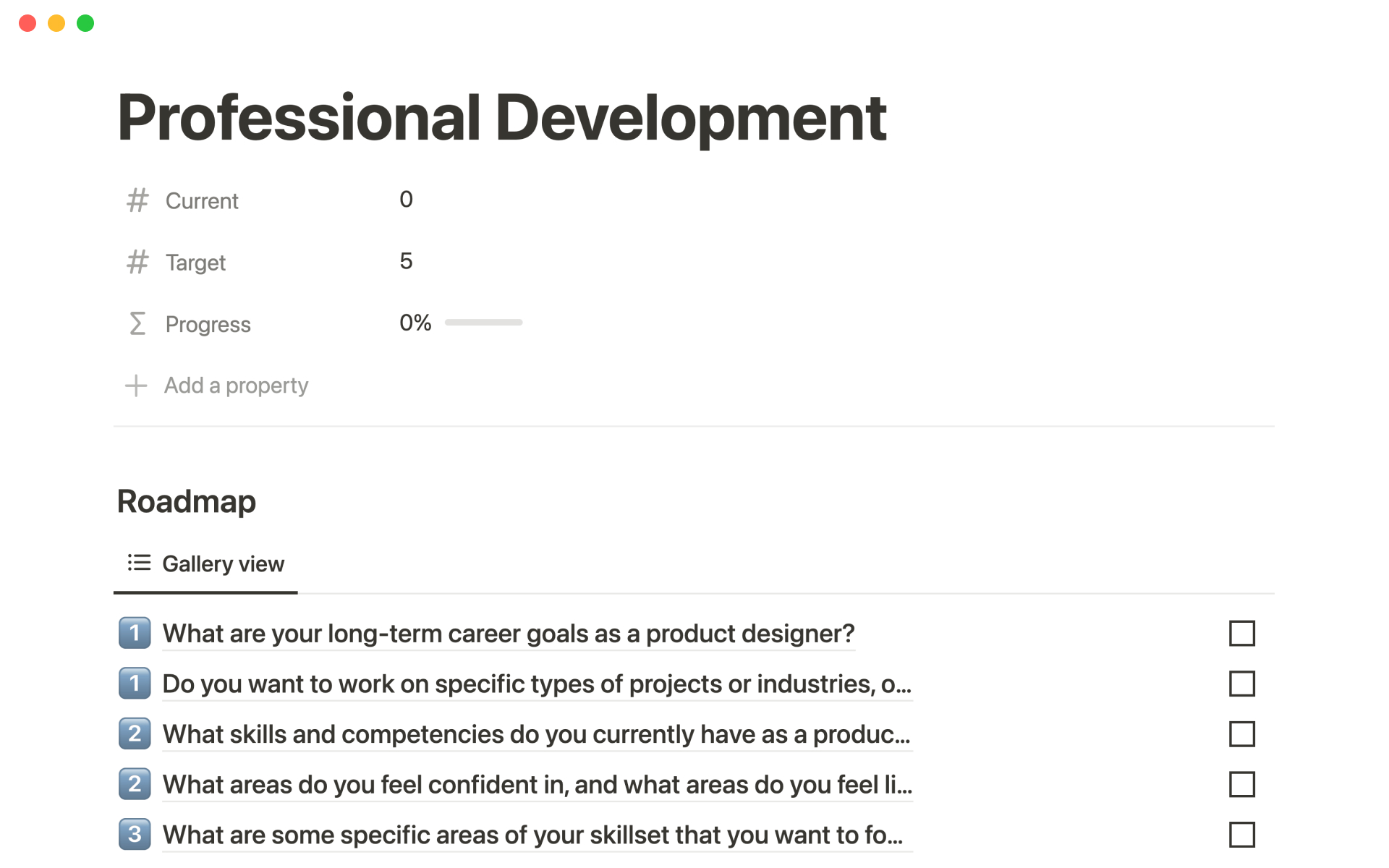Click the 1 emoji icon of long-term career goals

pos(135,633)
